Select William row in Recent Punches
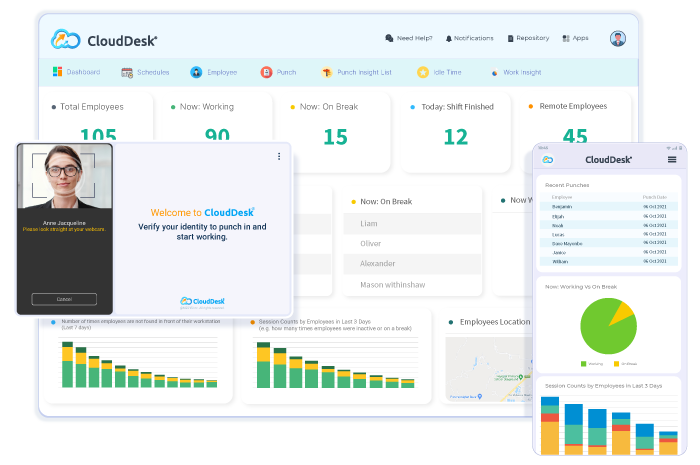Viewport: 700px width, 465px height. 609,262
